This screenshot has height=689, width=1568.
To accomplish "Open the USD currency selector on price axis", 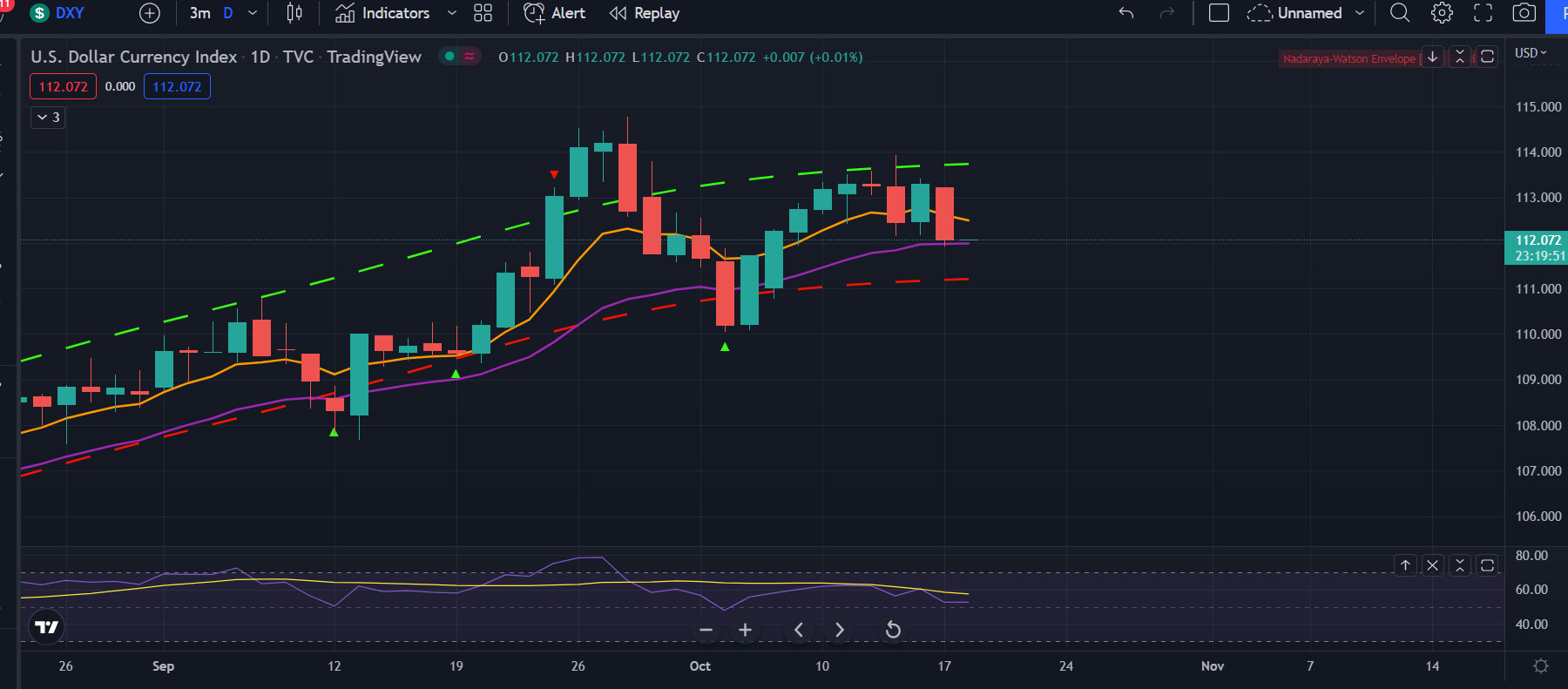I will [1531, 53].
